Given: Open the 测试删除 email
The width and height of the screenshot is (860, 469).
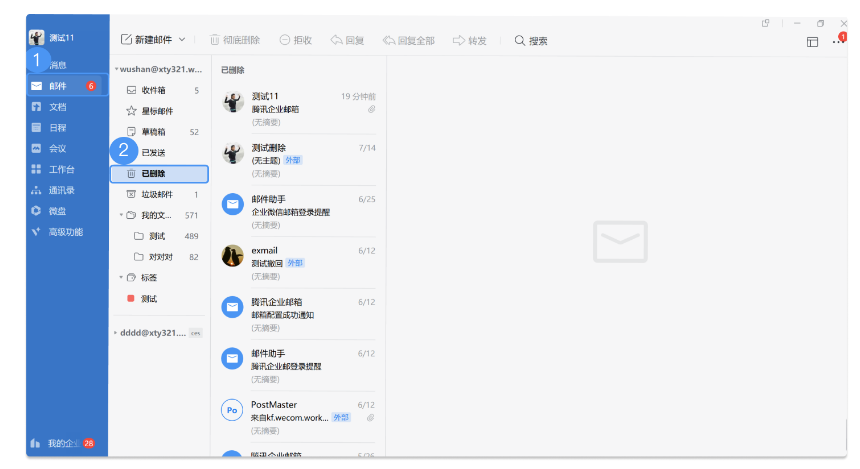Looking at the screenshot, I should pos(298,160).
